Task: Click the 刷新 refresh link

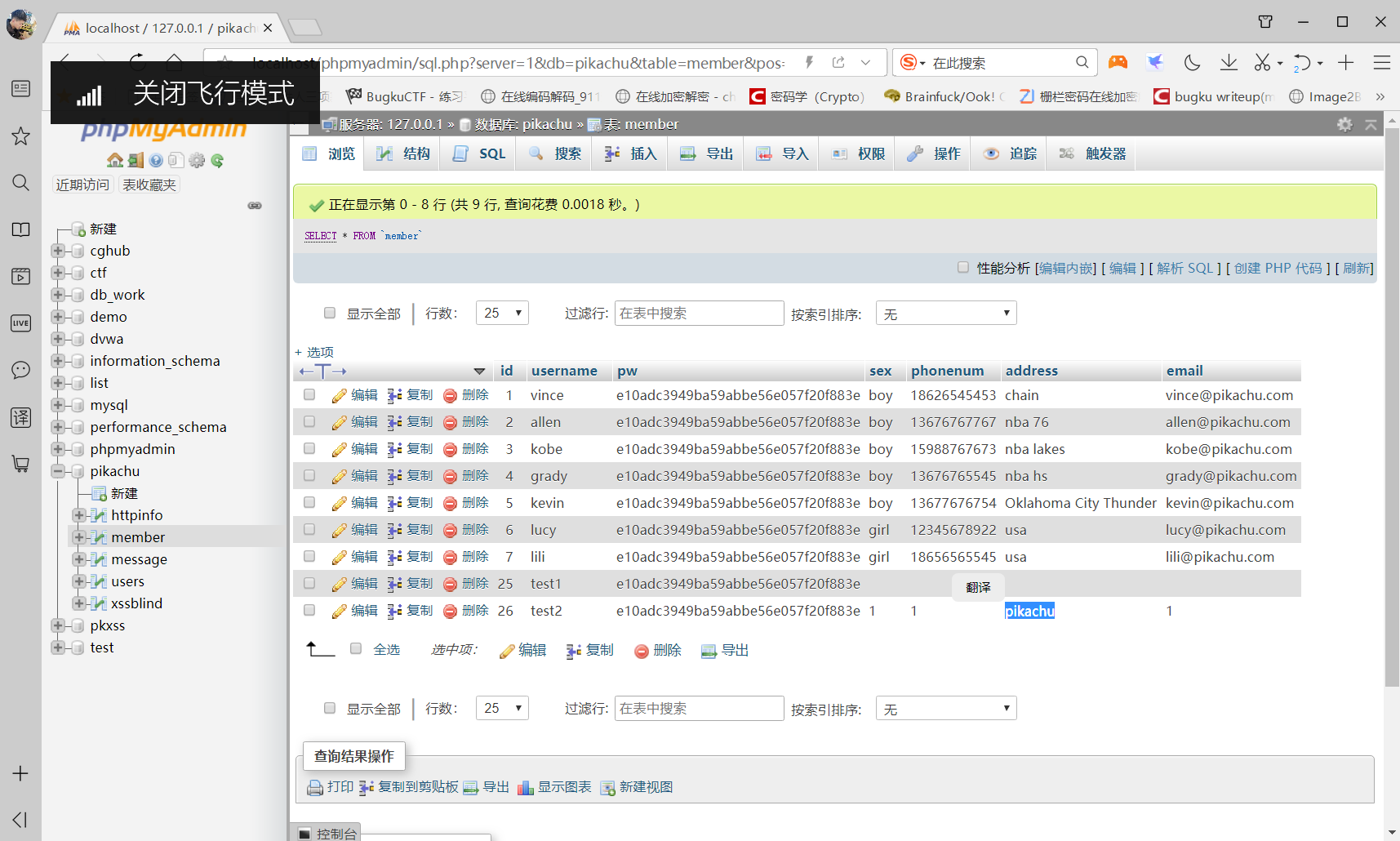Action: [1357, 268]
